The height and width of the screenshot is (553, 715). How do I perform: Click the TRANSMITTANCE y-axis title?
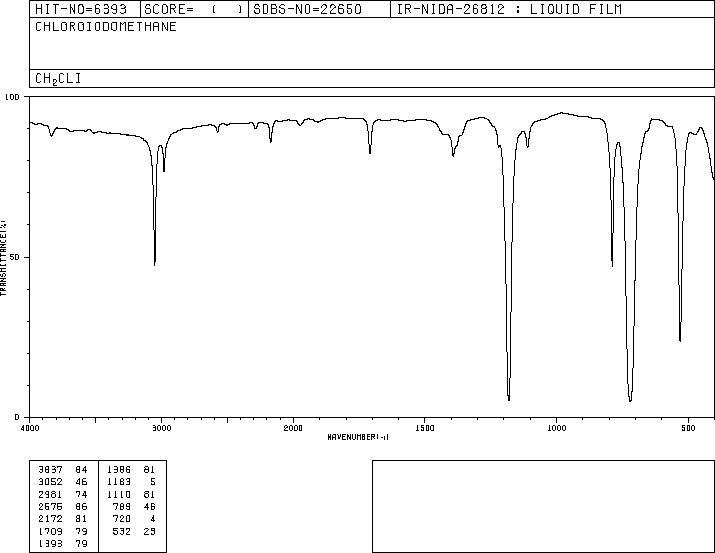coord(3,258)
